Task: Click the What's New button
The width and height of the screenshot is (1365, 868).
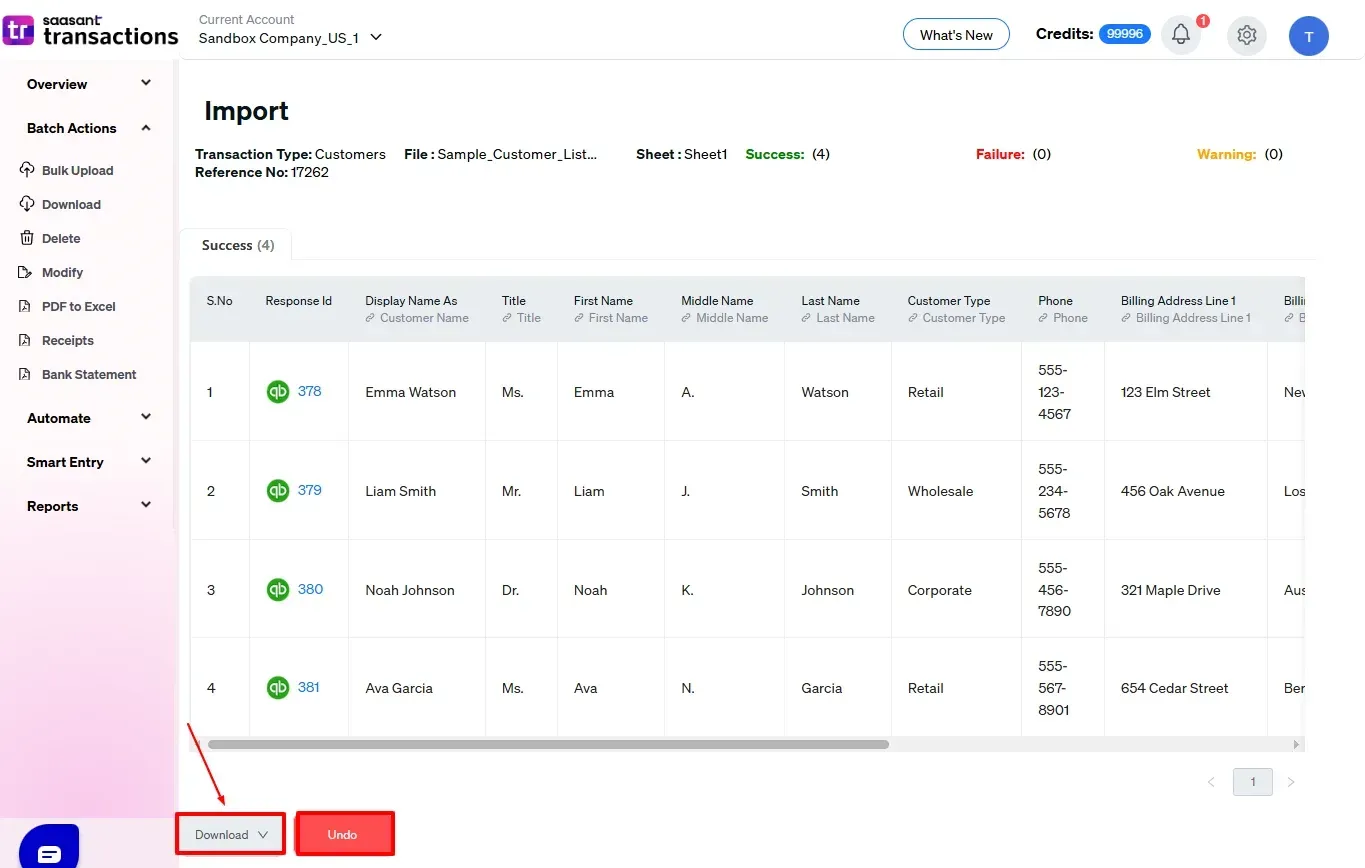Action: point(956,35)
